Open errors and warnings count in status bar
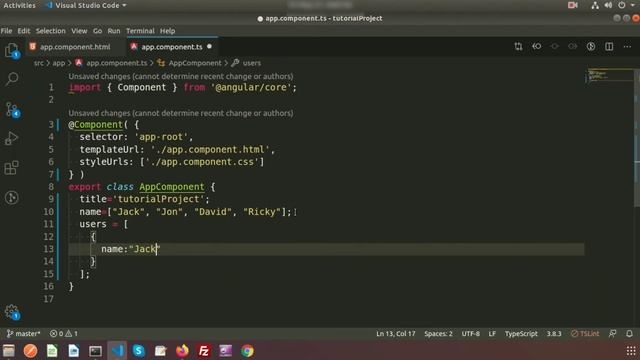640x360 pixels. (64, 333)
